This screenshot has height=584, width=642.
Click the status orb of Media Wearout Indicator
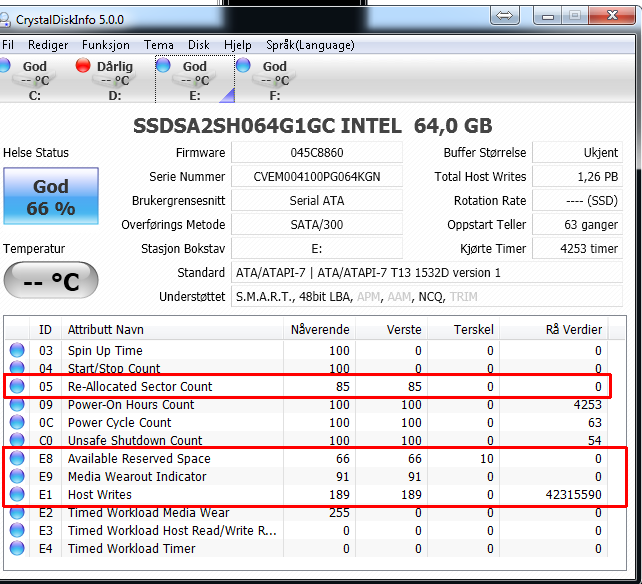point(17,476)
